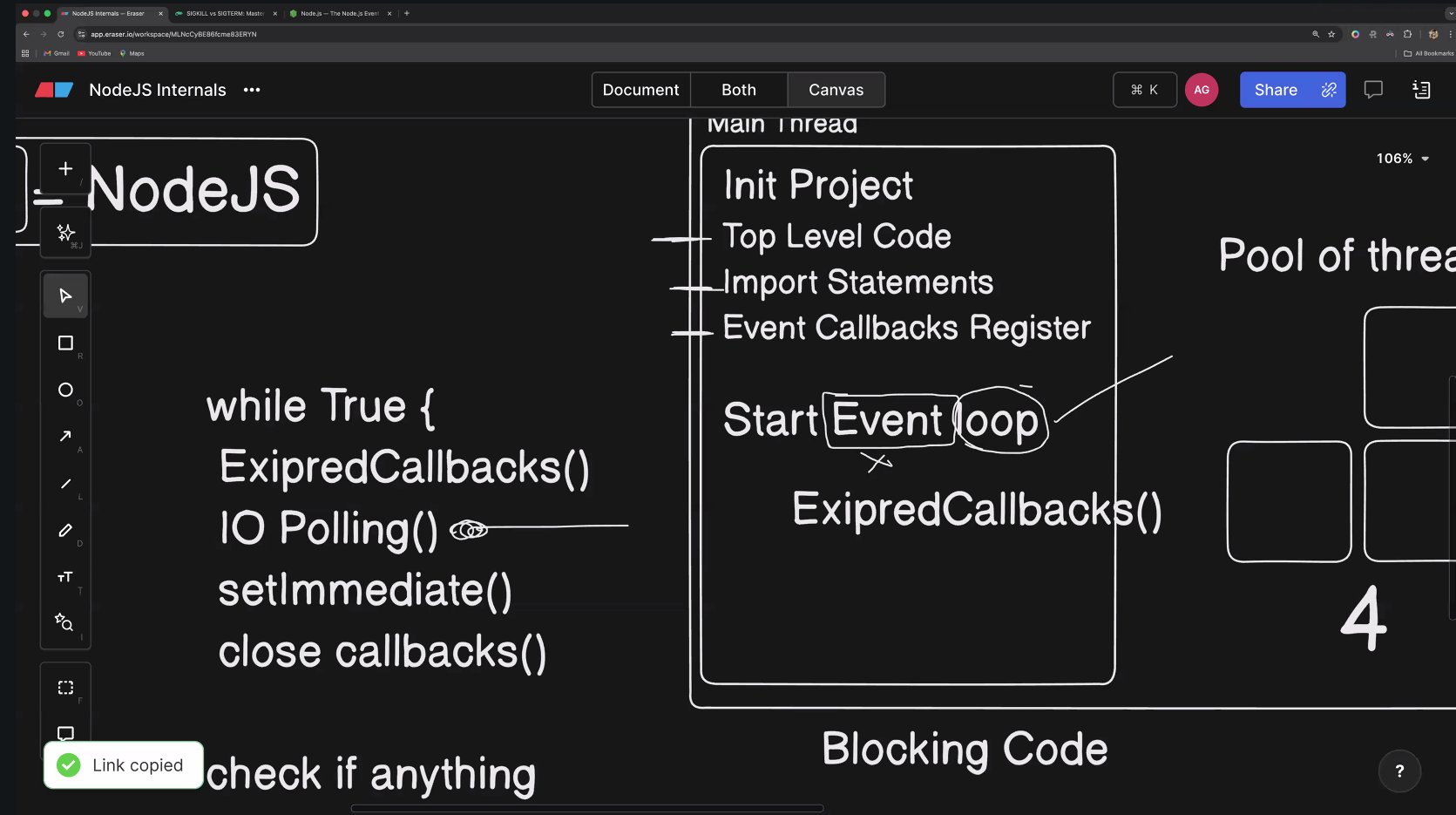Open the 106% zoom level dropdown
The height and width of the screenshot is (815, 1456).
[1402, 159]
